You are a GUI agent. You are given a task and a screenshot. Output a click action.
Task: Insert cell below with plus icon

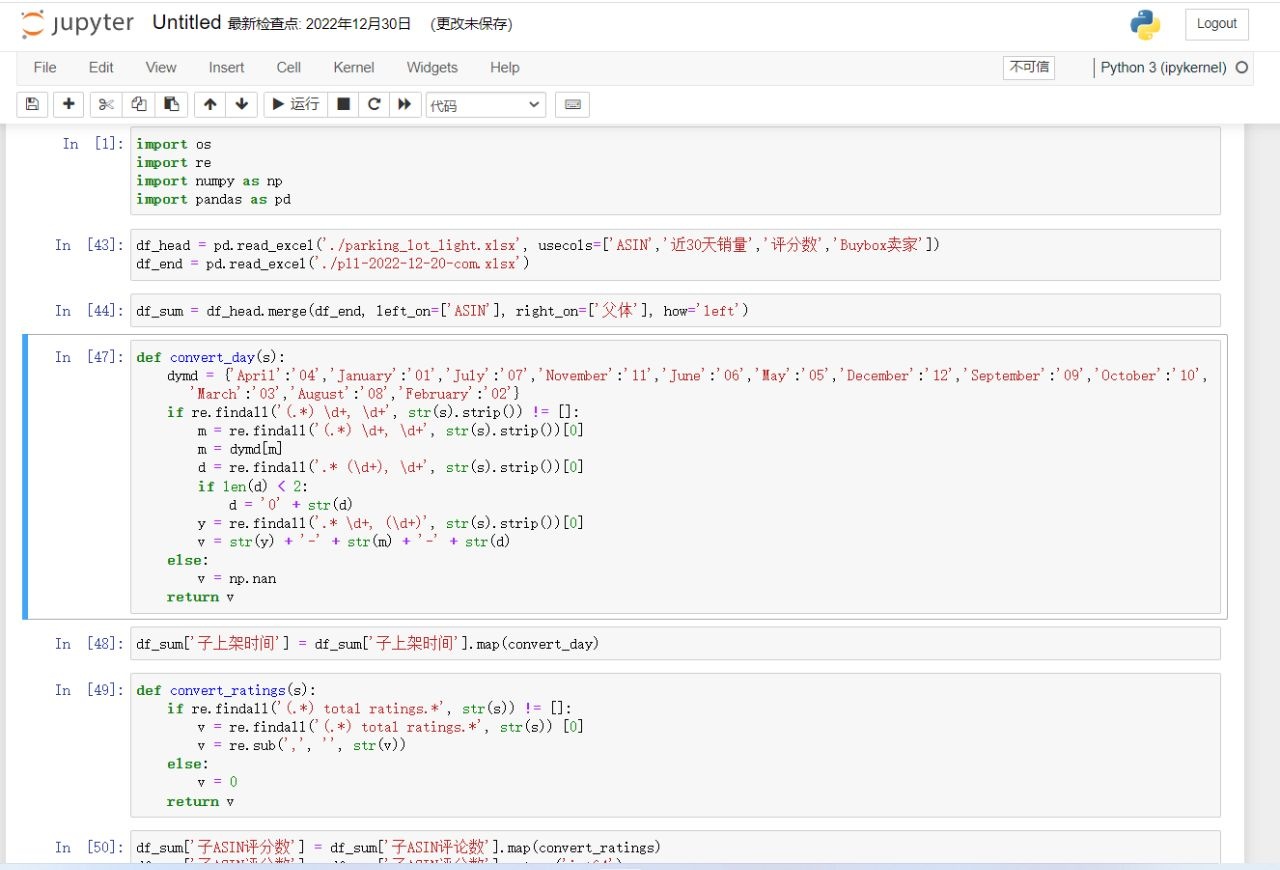click(x=68, y=104)
